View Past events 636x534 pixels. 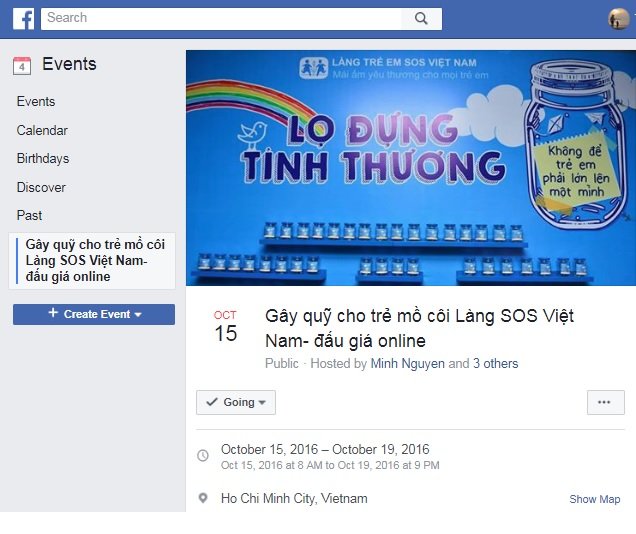coord(29,215)
